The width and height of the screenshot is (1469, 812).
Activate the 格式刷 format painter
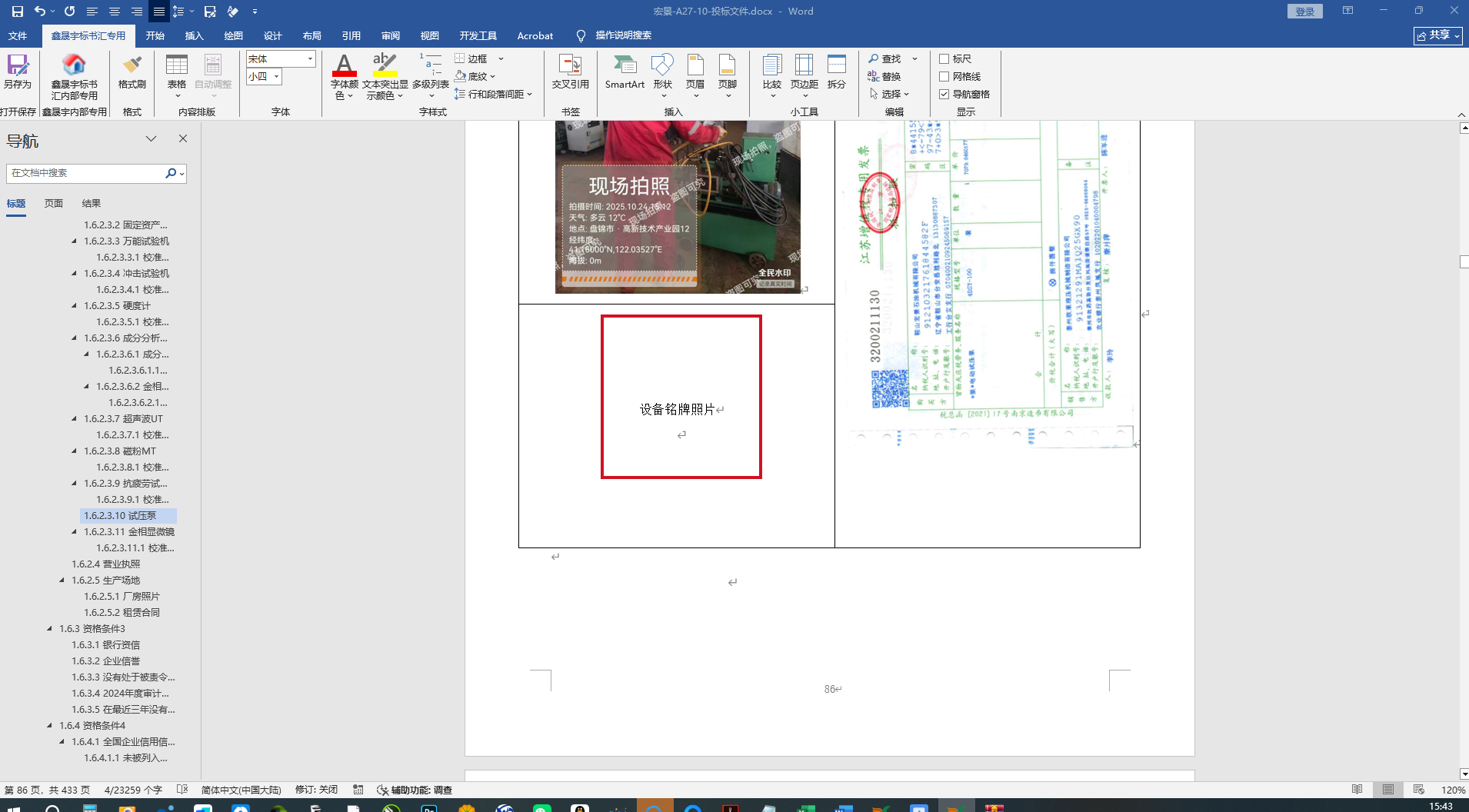132,72
